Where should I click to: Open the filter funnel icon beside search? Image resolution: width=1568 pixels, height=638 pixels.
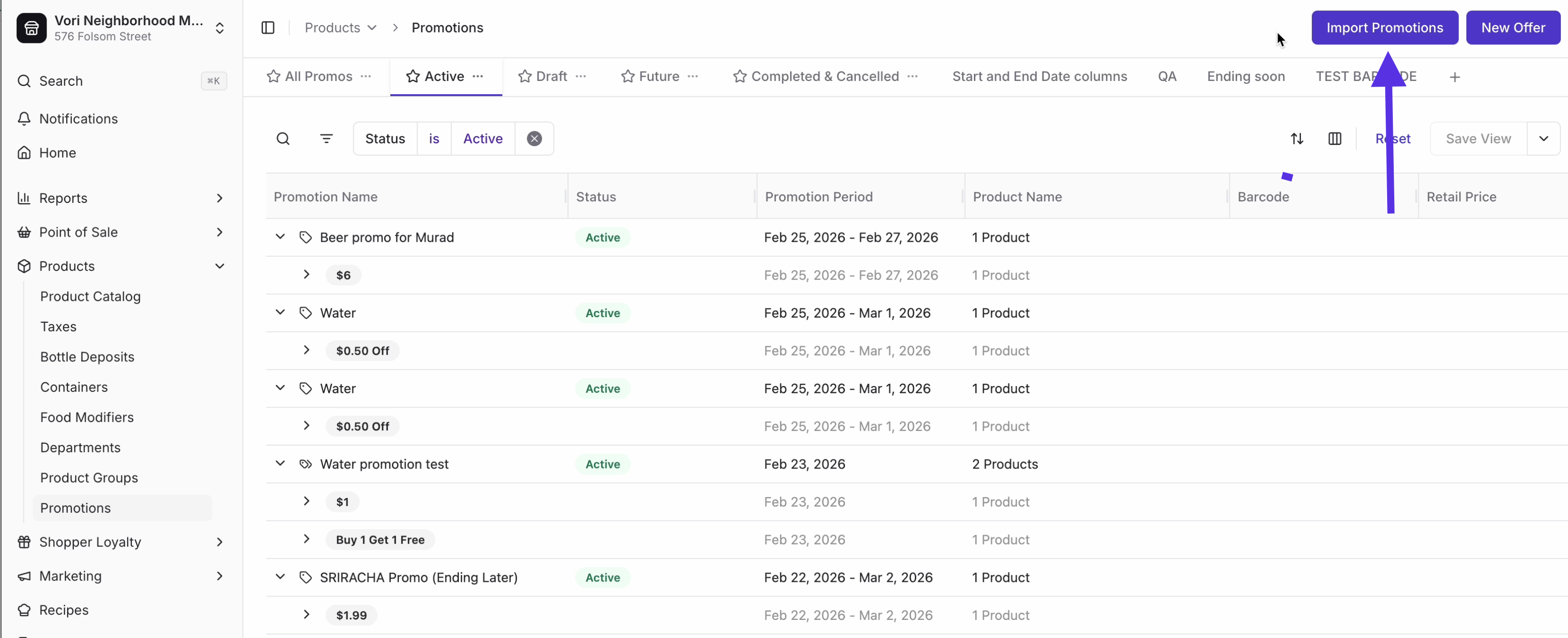click(x=327, y=138)
